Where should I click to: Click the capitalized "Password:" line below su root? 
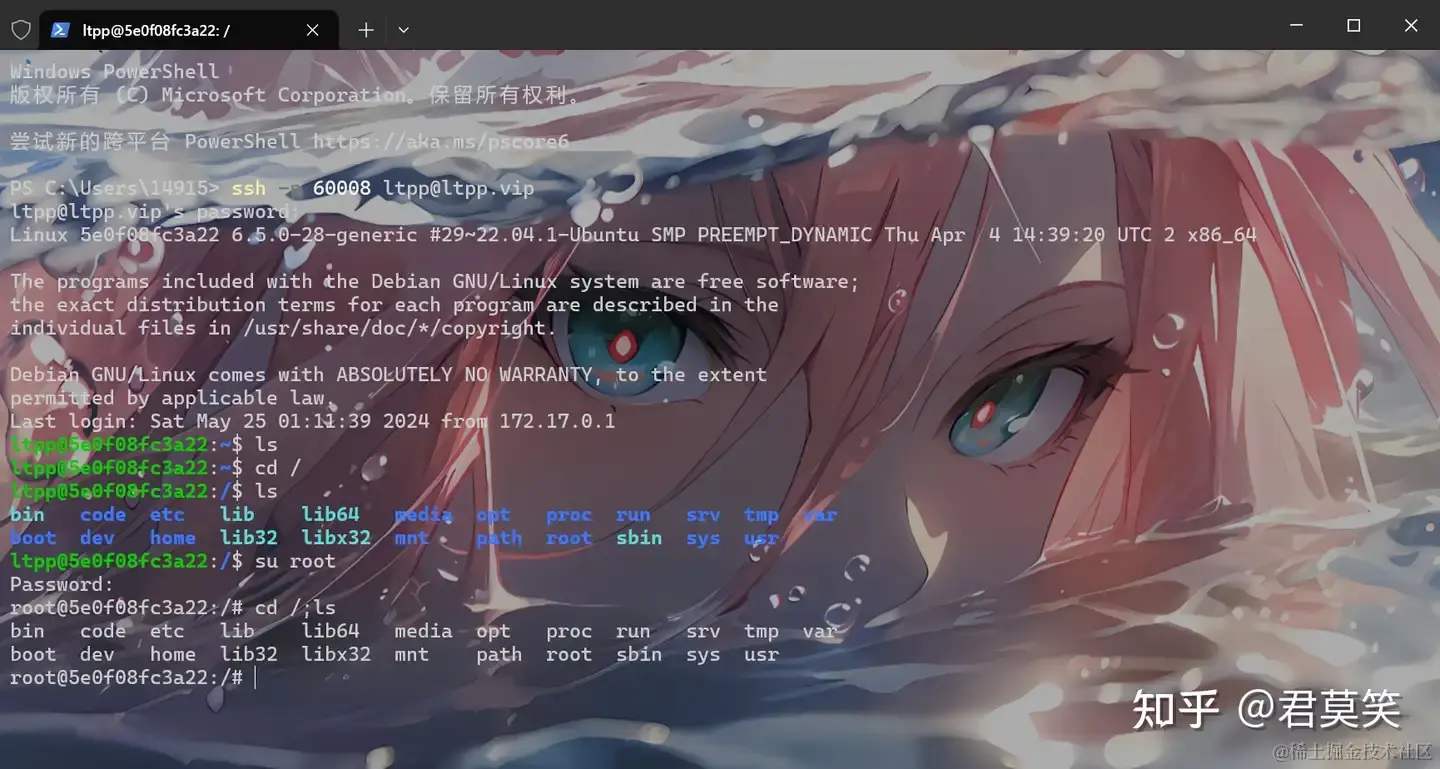tap(62, 584)
